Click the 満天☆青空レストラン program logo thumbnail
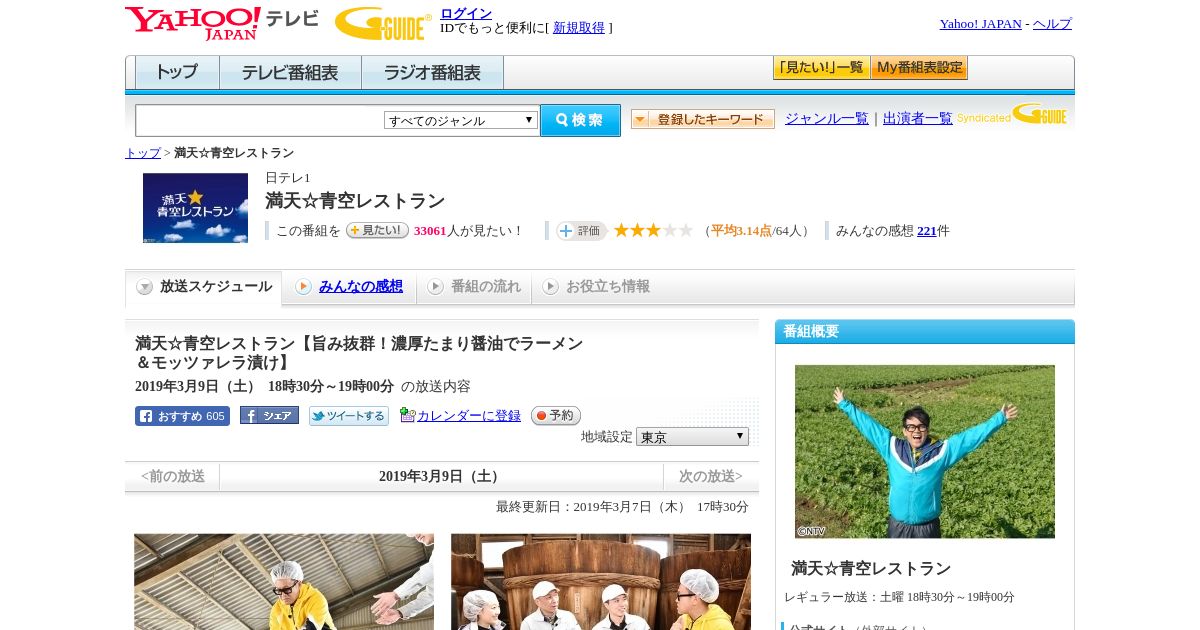Image resolution: width=1200 pixels, height=630 pixels. (x=195, y=208)
